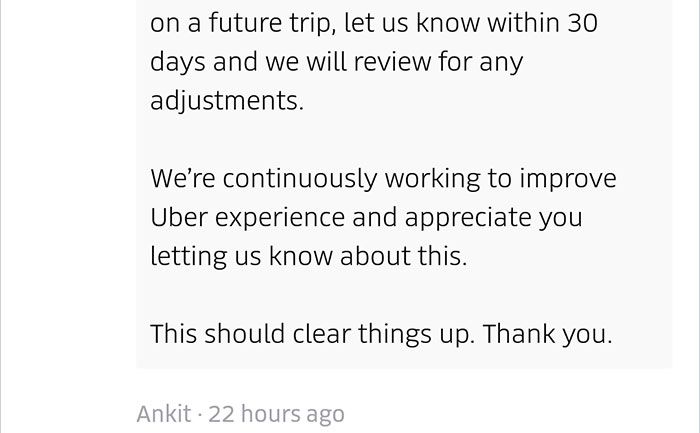Click the sender name Ankit

pos(163,414)
